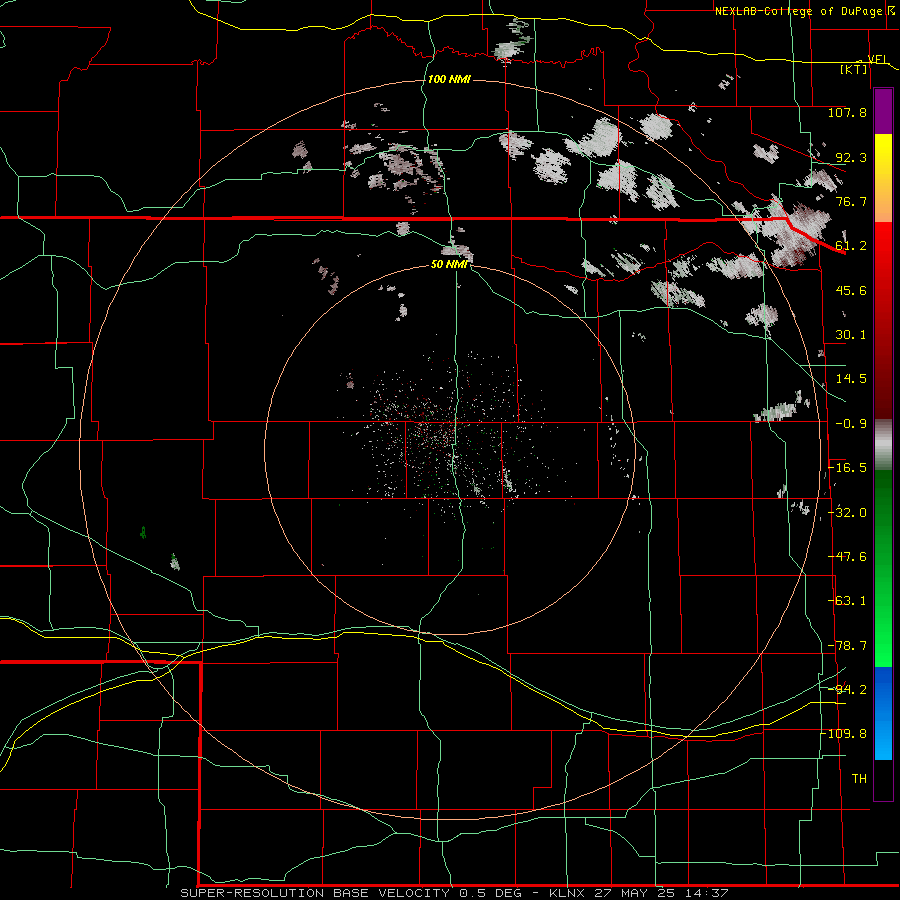Click the VEL product label

878,59
